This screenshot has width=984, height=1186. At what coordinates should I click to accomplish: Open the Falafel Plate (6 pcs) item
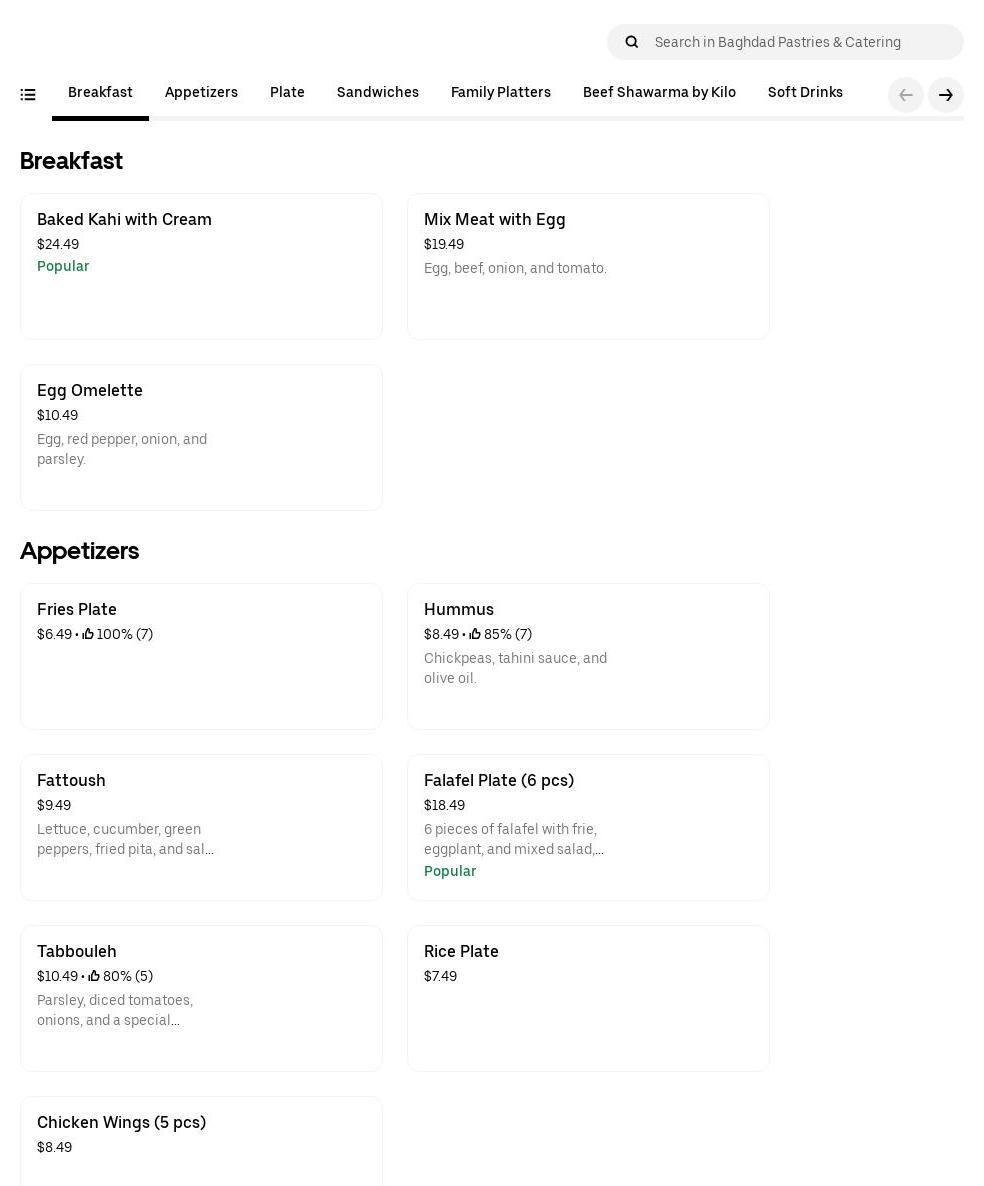click(588, 827)
